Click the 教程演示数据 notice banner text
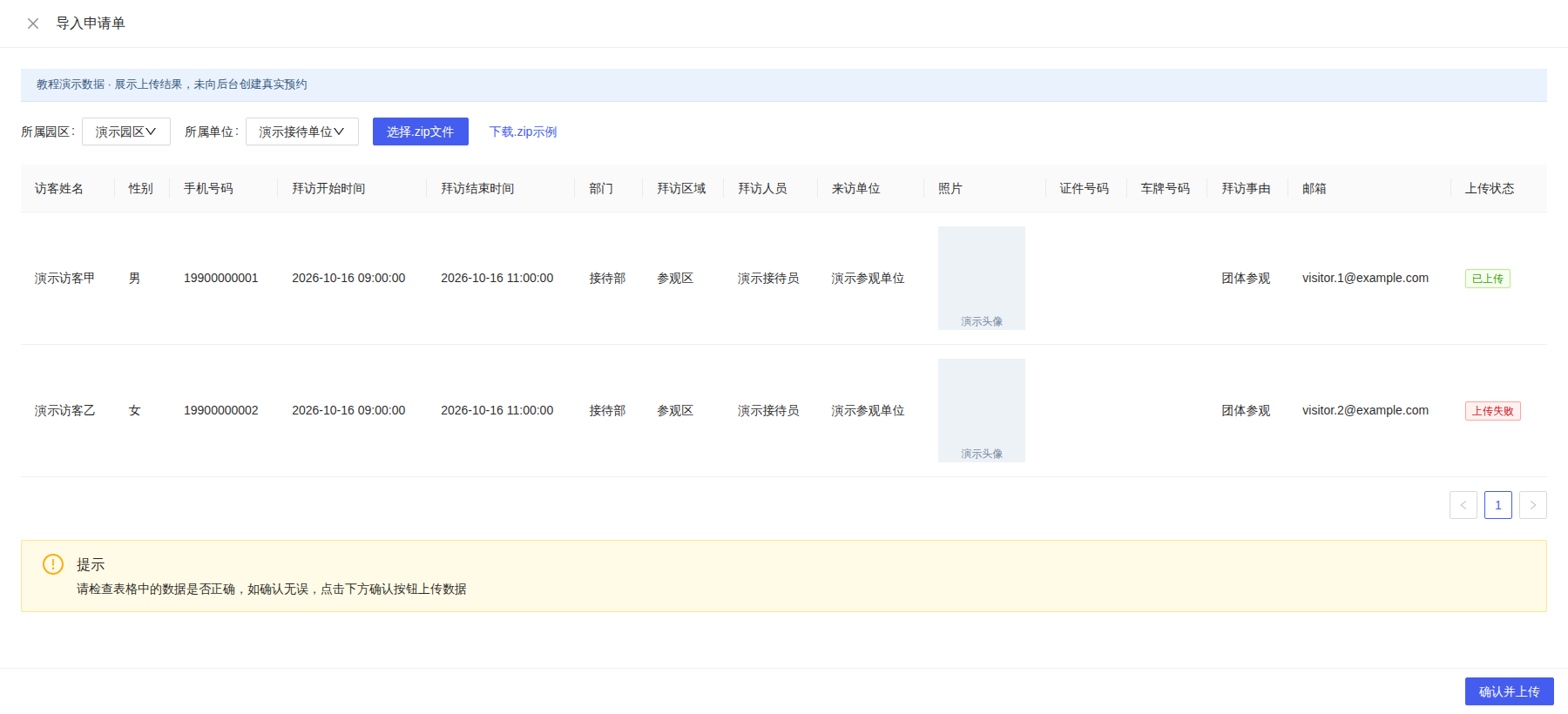Image resolution: width=1568 pixels, height=714 pixels. (x=172, y=84)
